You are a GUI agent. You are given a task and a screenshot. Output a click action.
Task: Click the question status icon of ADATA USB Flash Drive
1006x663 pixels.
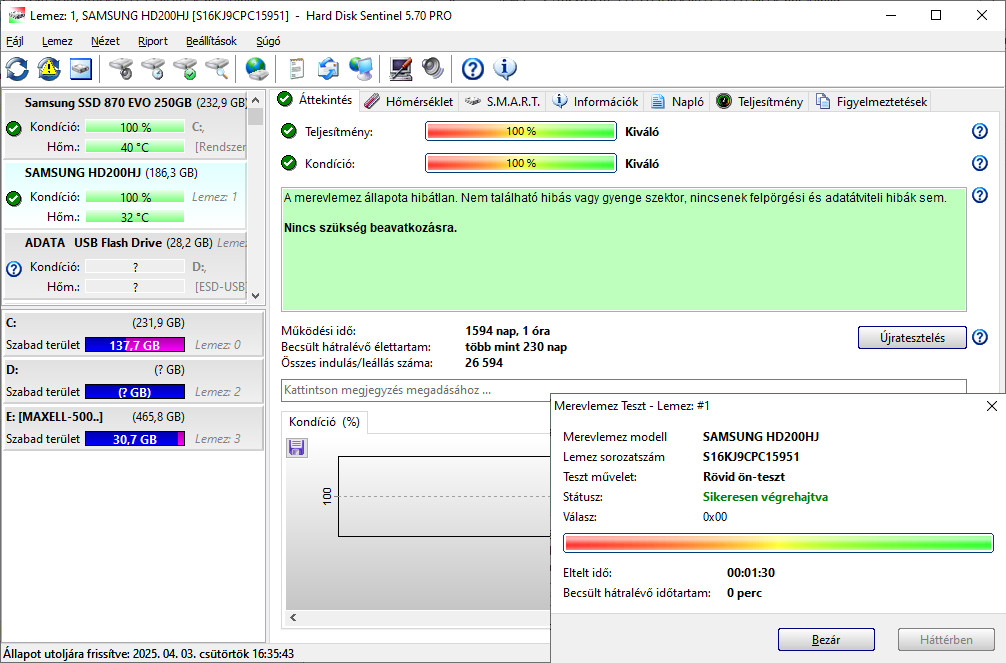(13, 268)
